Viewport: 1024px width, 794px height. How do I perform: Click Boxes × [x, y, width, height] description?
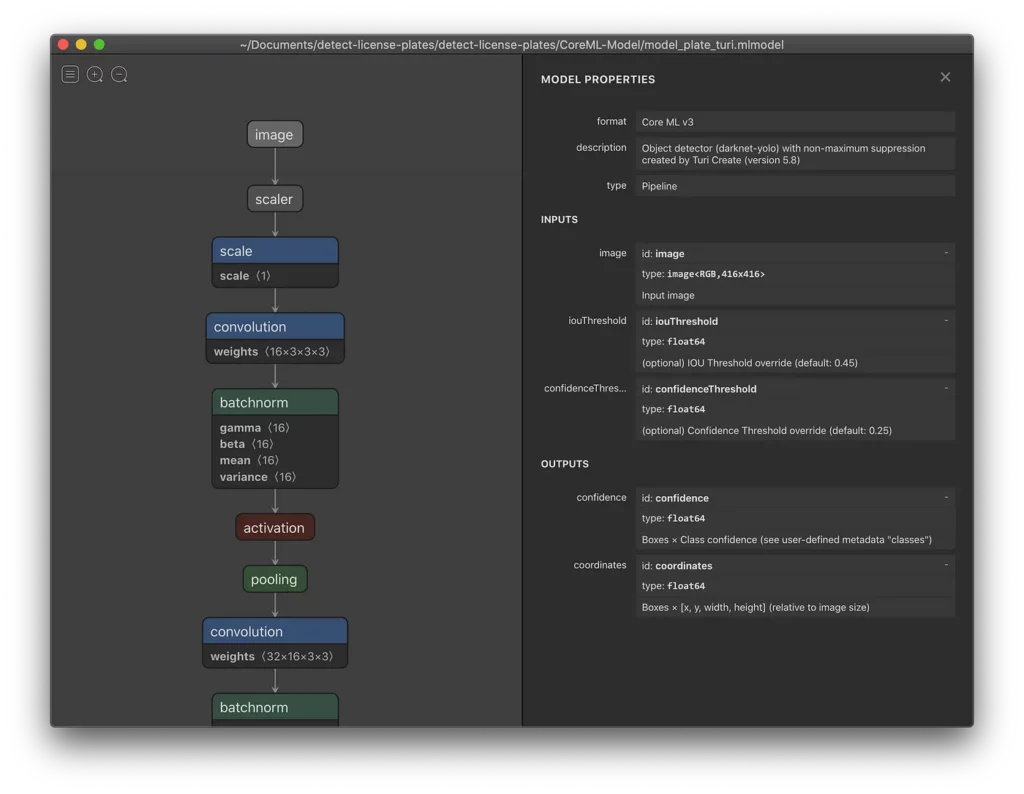755,607
